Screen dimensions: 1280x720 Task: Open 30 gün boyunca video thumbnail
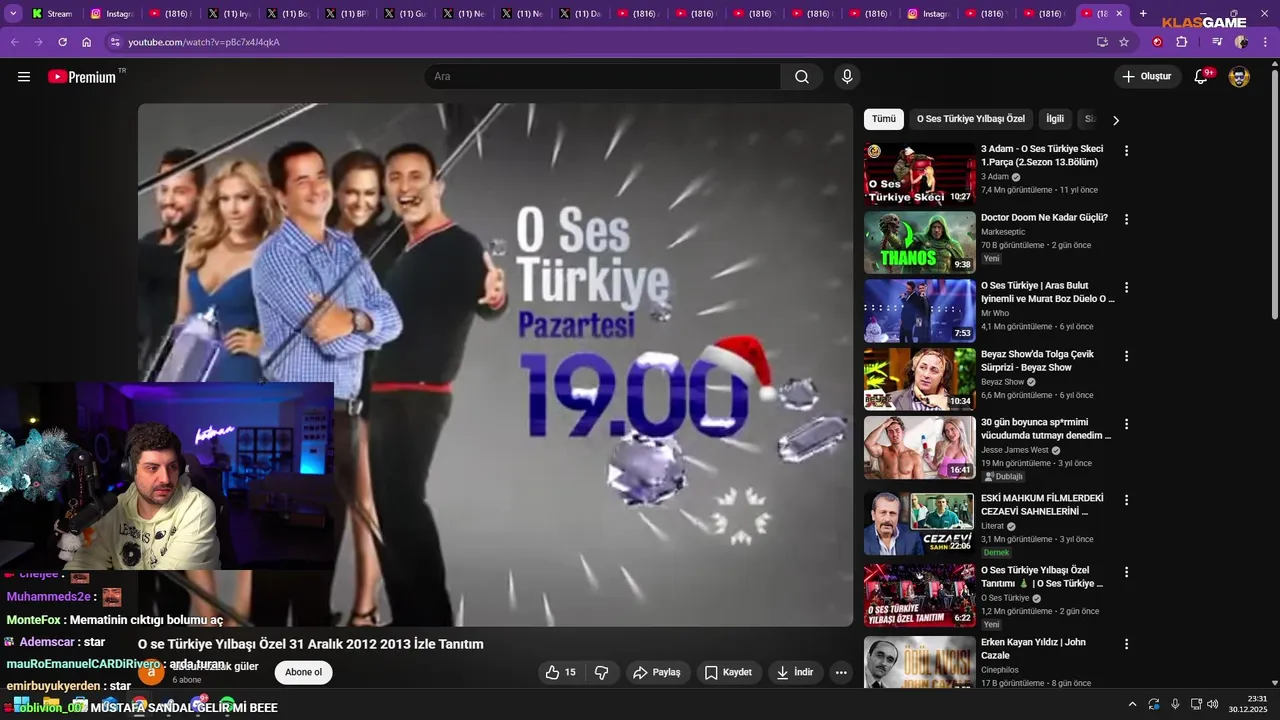920,447
